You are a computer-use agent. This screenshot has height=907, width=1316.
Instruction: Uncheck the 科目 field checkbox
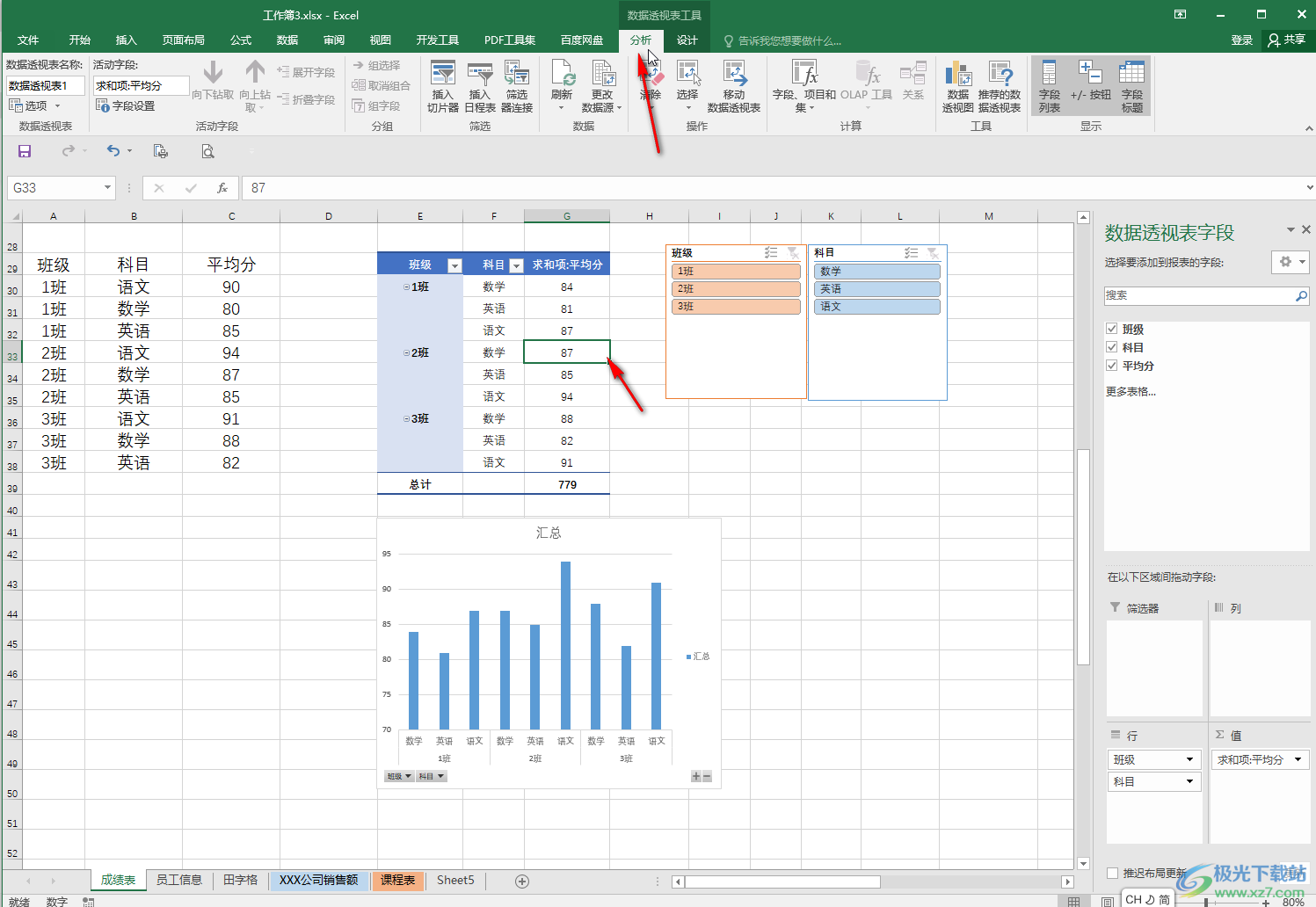1112,347
